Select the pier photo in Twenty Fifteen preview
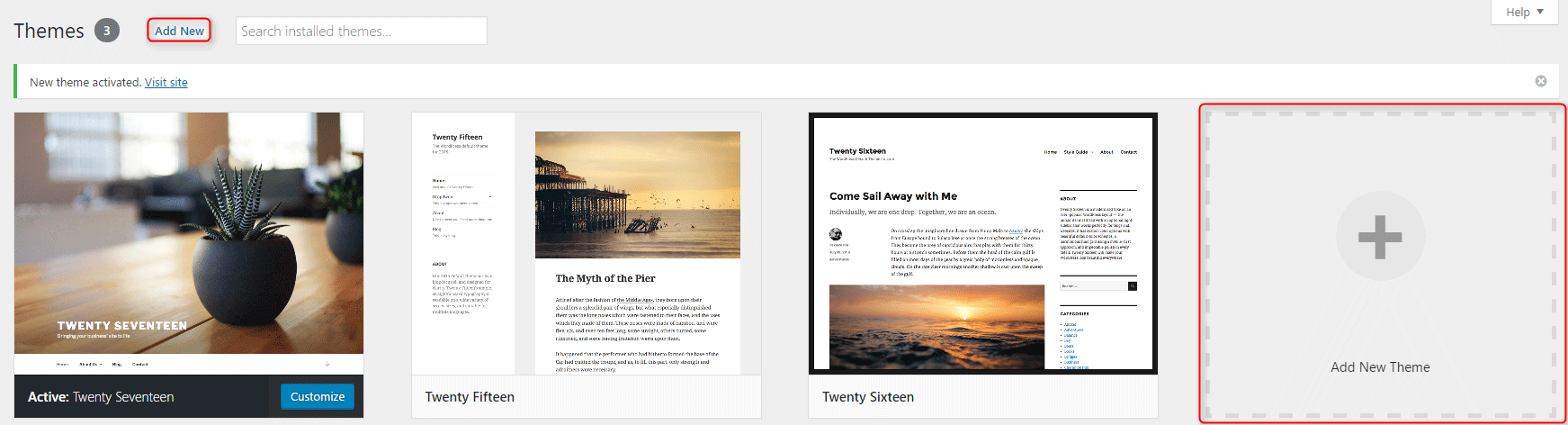Screen dimensions: 1568x425 [637, 194]
